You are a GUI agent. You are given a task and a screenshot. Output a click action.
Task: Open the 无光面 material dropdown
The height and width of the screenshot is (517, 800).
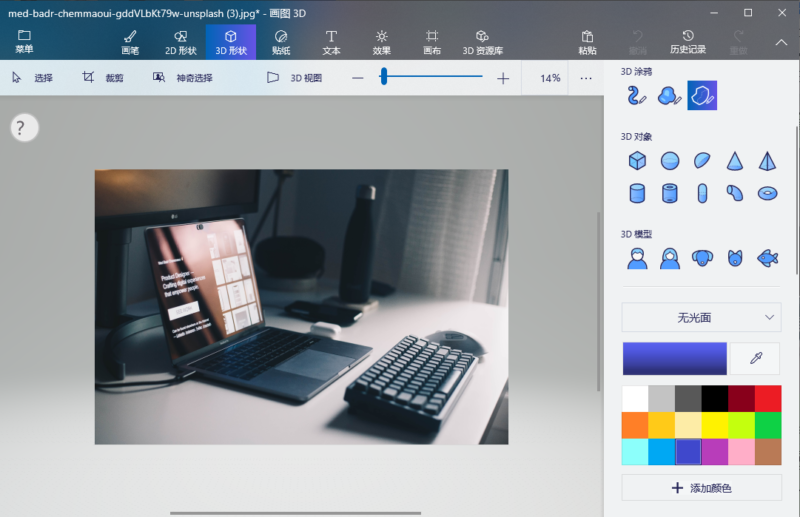click(702, 317)
